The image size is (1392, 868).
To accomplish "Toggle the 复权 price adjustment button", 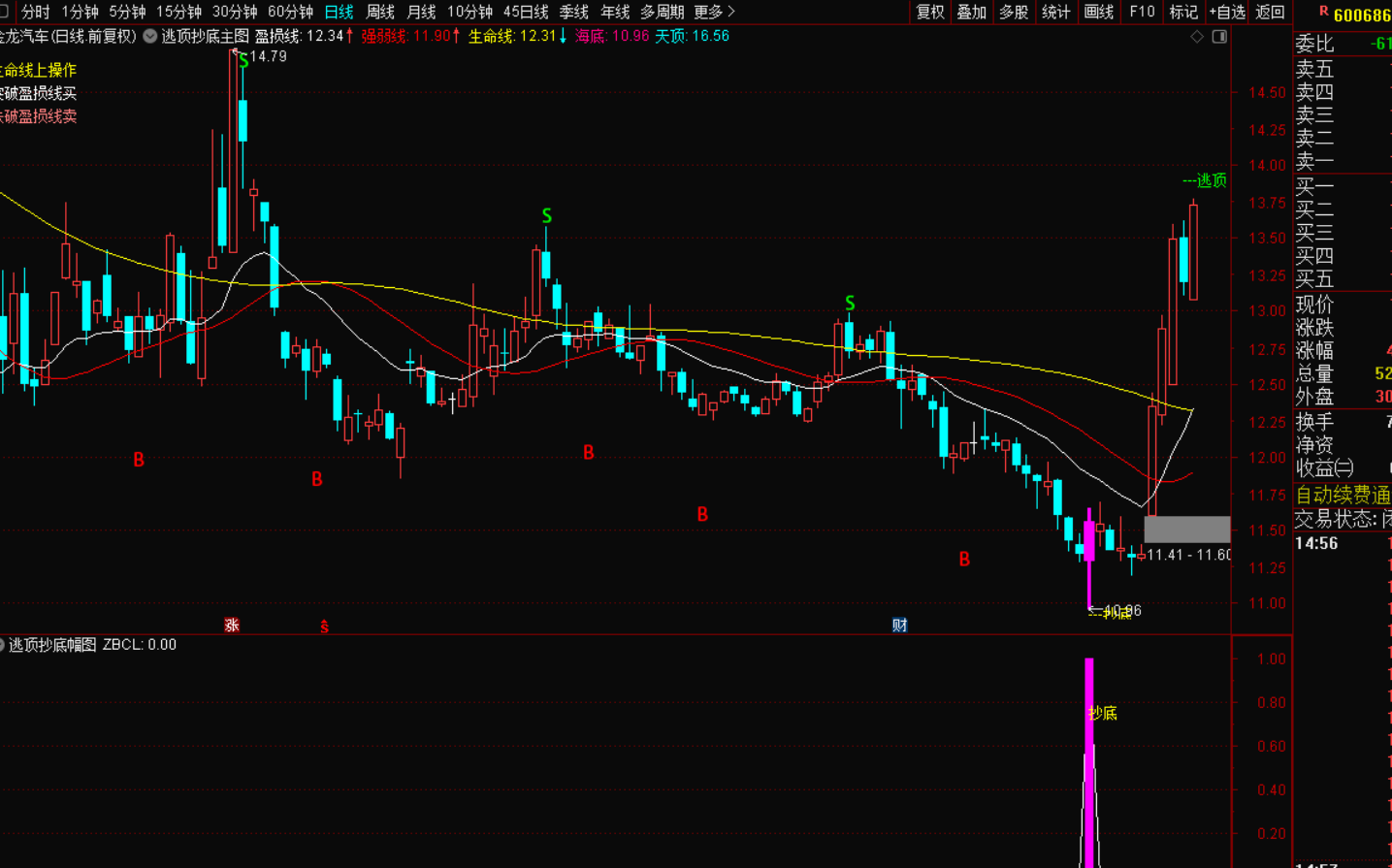I will tap(929, 12).
